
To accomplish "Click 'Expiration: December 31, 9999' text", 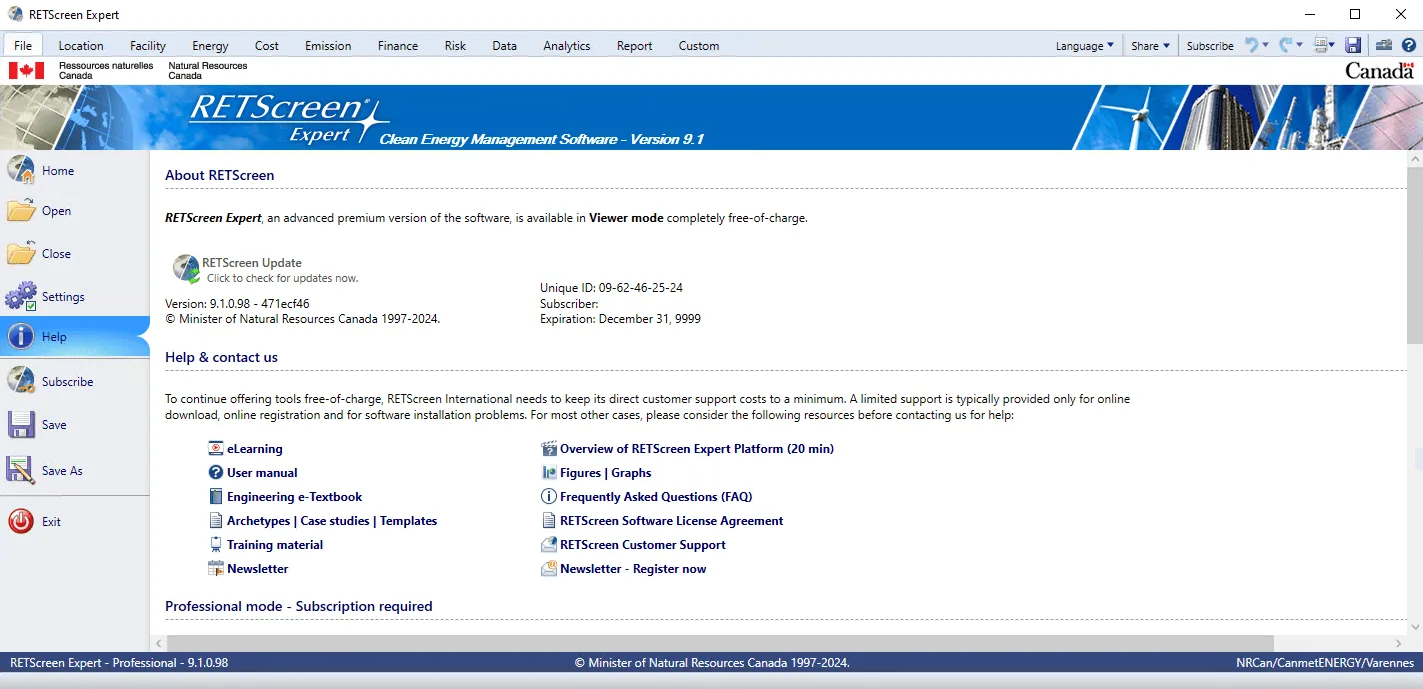I will tap(620, 320).
